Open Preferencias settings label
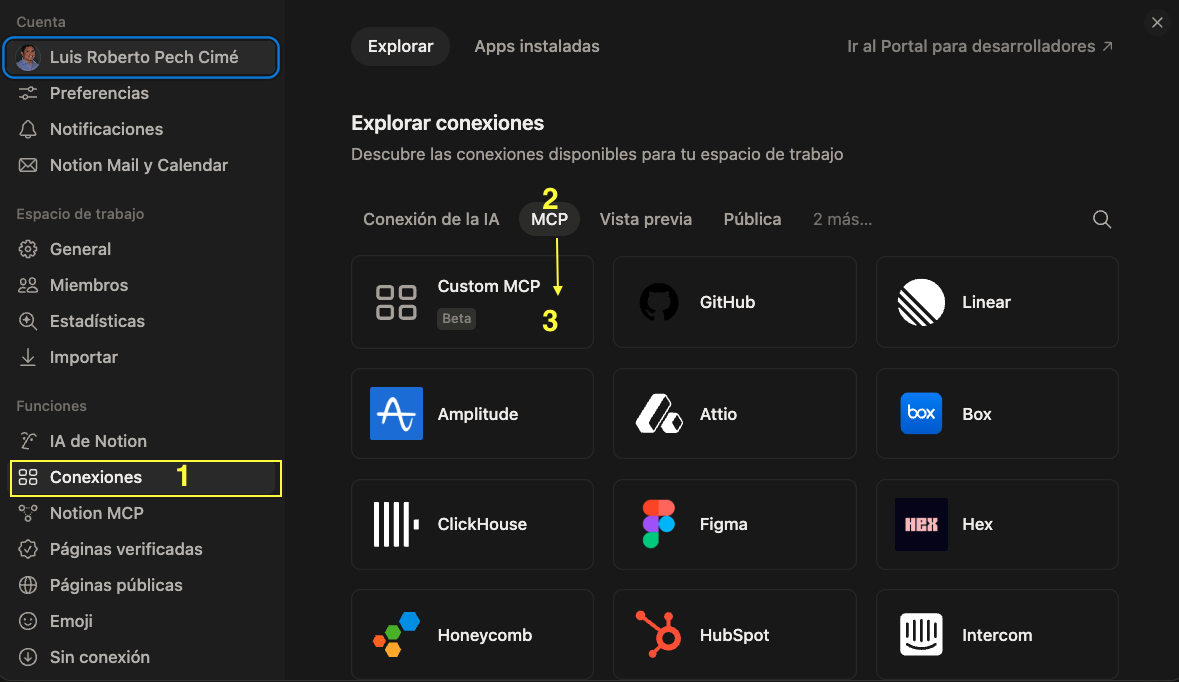This screenshot has width=1179, height=682. point(99,93)
